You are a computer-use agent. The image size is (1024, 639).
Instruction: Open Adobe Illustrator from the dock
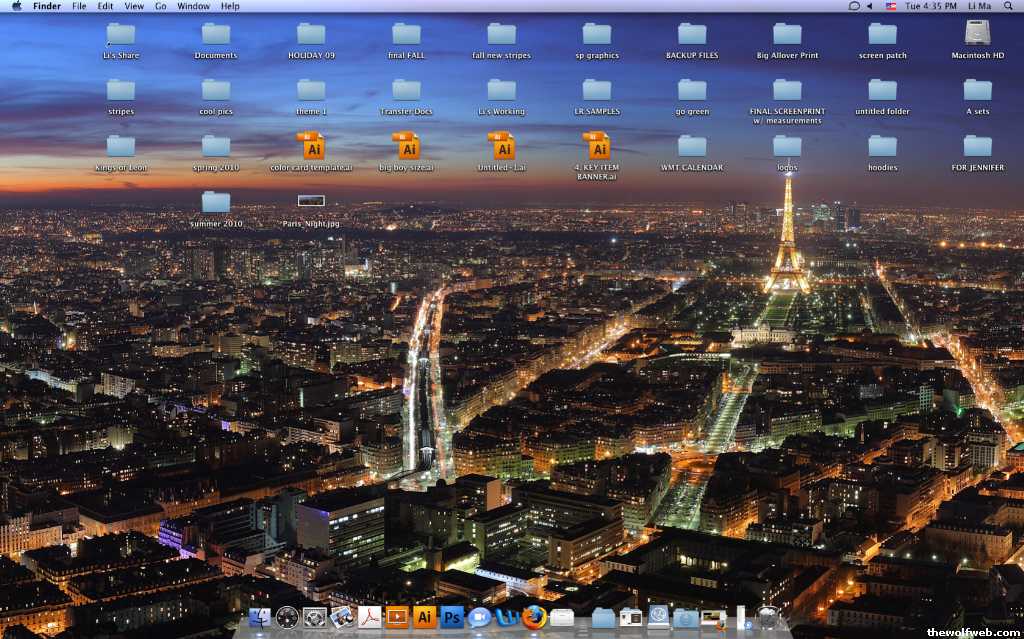pyautogui.click(x=424, y=617)
